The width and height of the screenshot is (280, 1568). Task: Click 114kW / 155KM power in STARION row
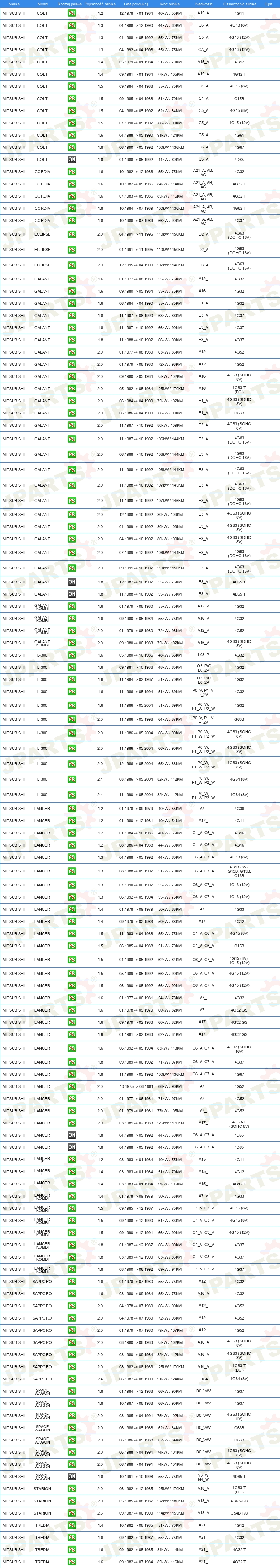[x=170, y=1513]
